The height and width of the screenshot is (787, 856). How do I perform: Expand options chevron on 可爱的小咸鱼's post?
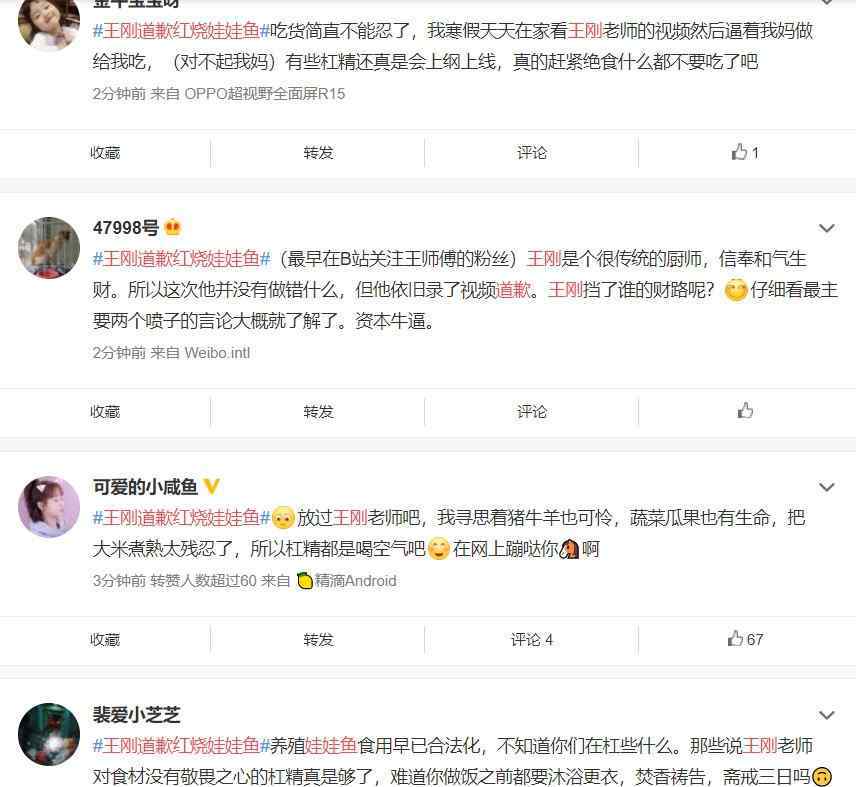pos(827,487)
